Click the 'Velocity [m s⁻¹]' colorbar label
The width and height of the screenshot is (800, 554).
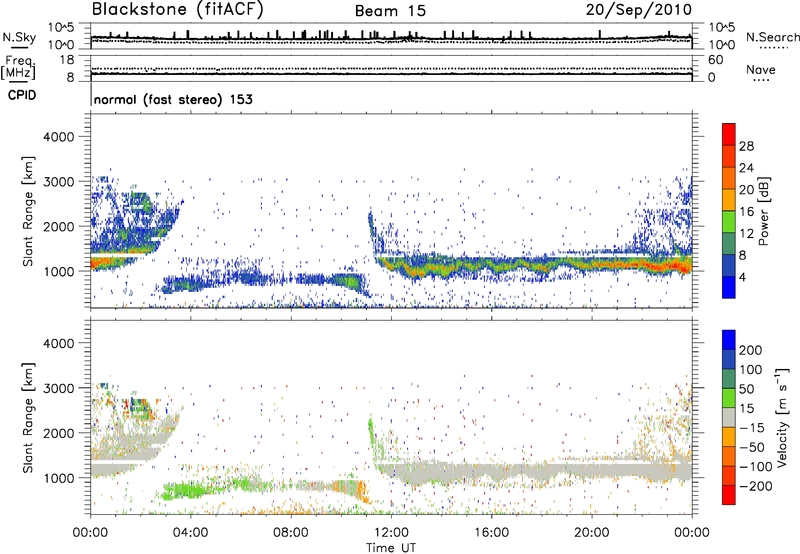coord(782,417)
